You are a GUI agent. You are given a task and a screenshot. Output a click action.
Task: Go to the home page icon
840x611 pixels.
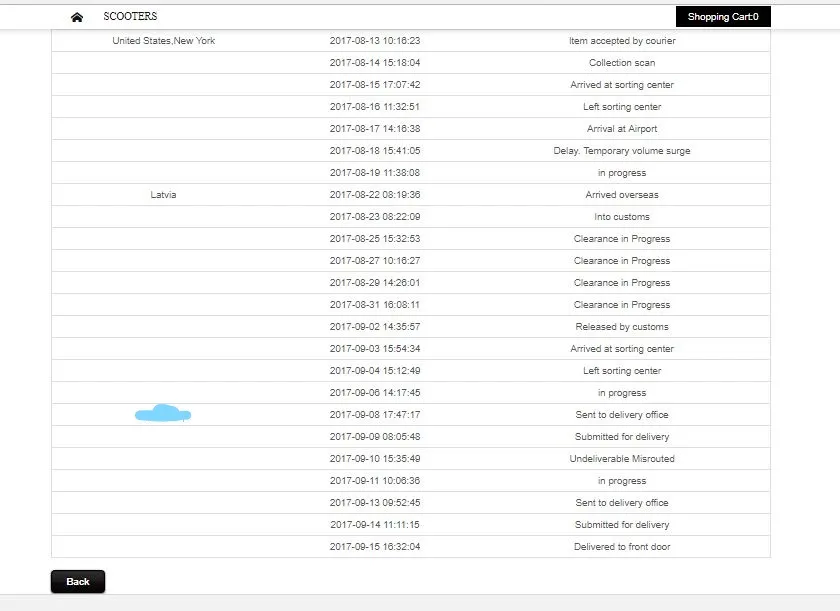pyautogui.click(x=77, y=17)
